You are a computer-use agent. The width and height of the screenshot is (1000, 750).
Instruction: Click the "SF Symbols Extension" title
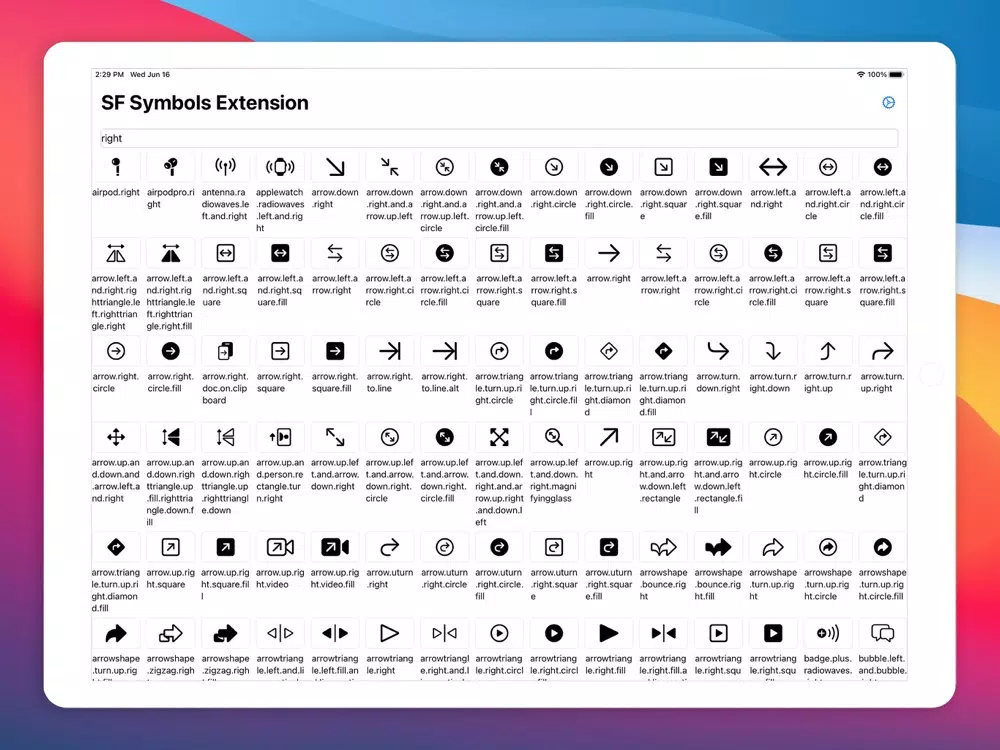pyautogui.click(x=205, y=103)
